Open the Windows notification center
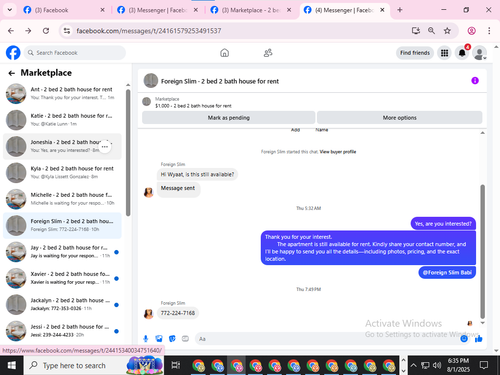The height and width of the screenshot is (375, 500). 484,365
